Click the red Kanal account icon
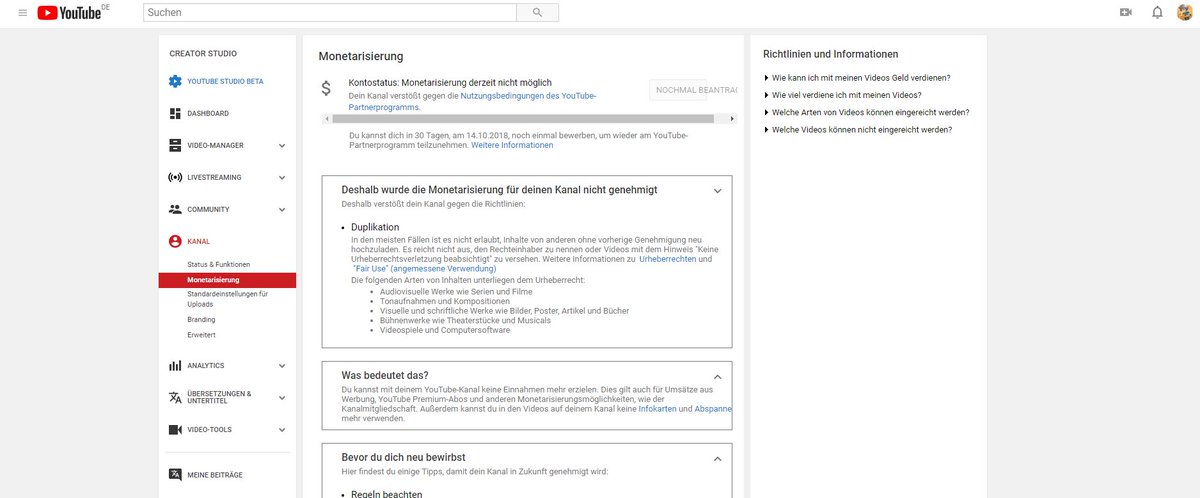The image size is (1200, 498). tap(175, 241)
